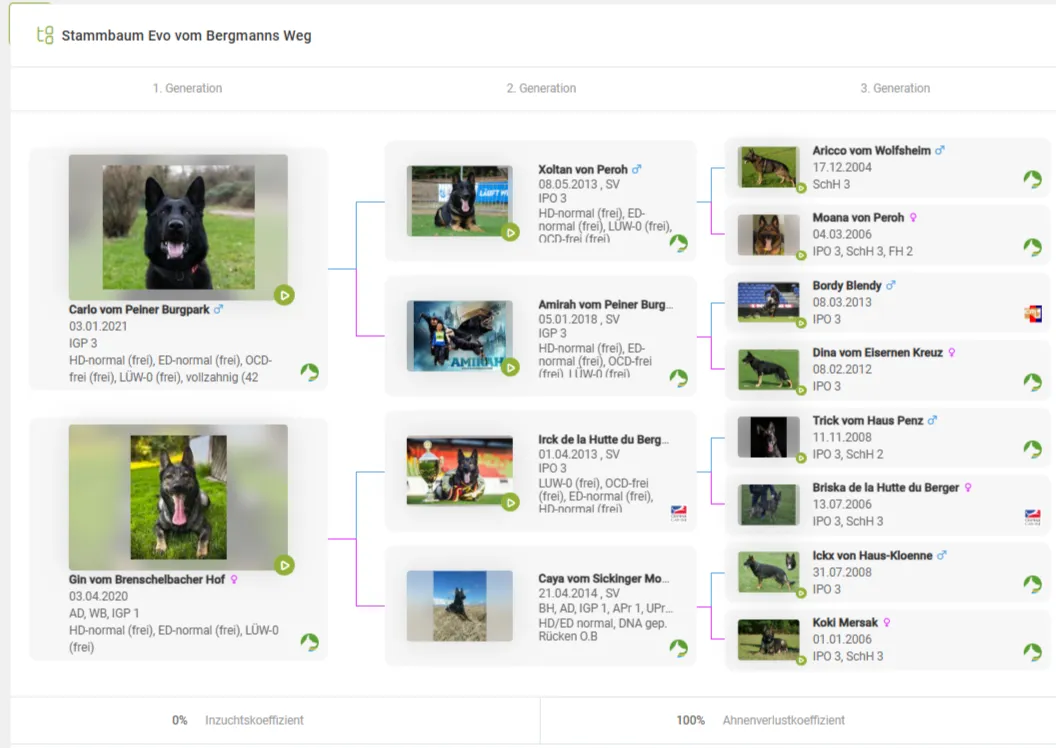This screenshot has height=748, width=1056.
Task: Select the 1. Generation column header
Action: [187, 88]
